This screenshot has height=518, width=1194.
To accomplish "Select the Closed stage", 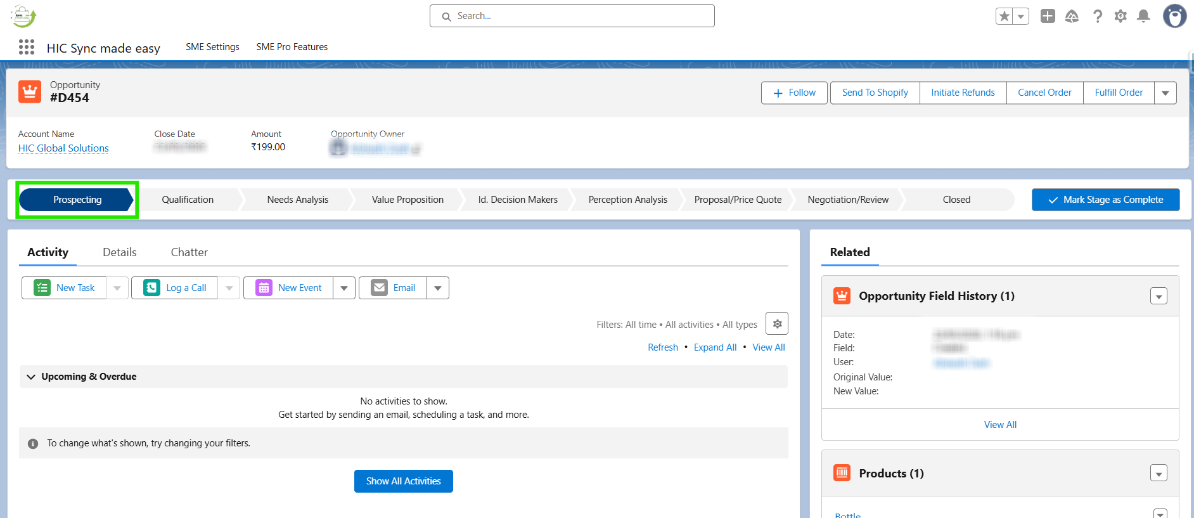I will 956,200.
